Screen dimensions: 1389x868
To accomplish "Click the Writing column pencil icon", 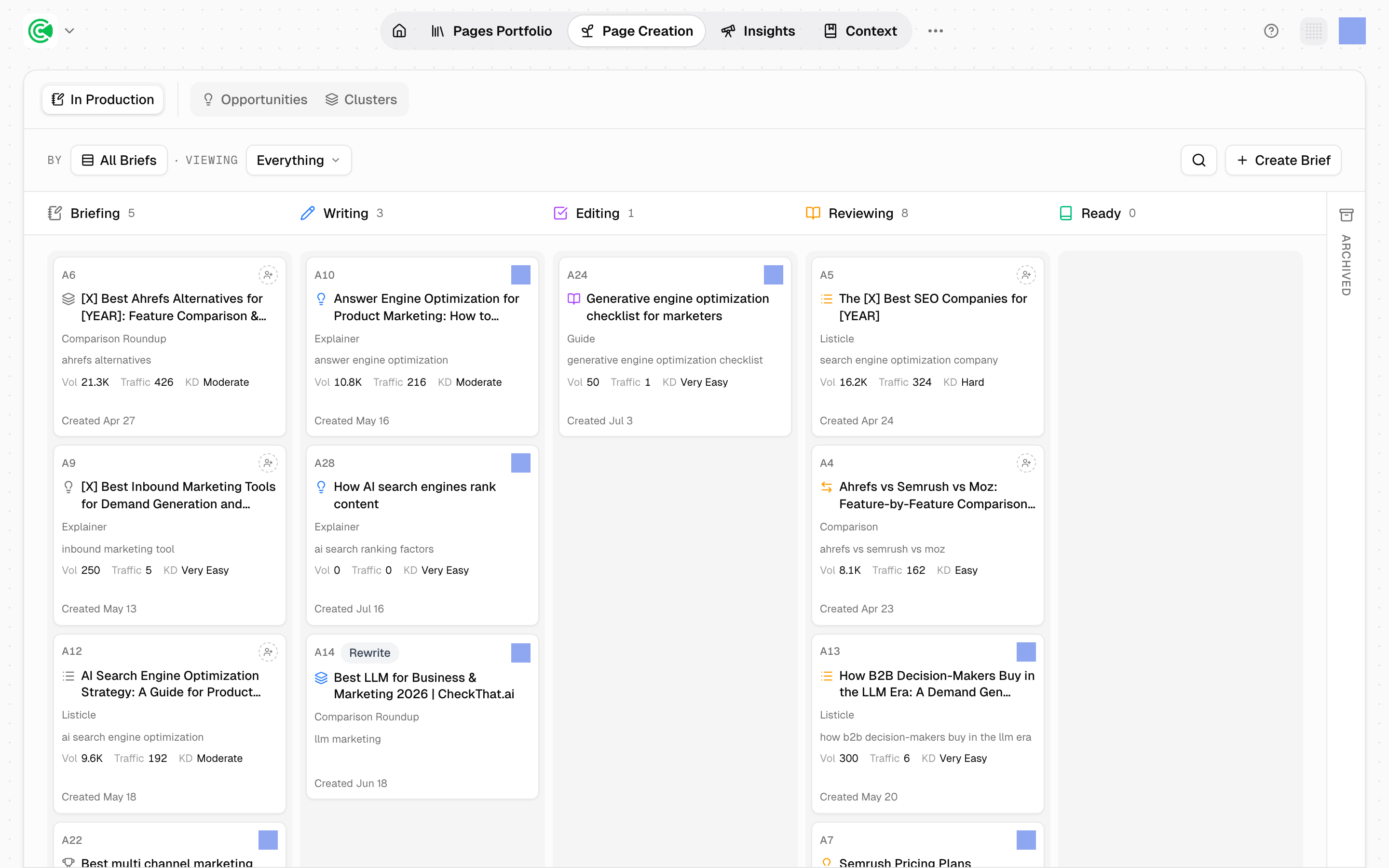I will coord(308,213).
